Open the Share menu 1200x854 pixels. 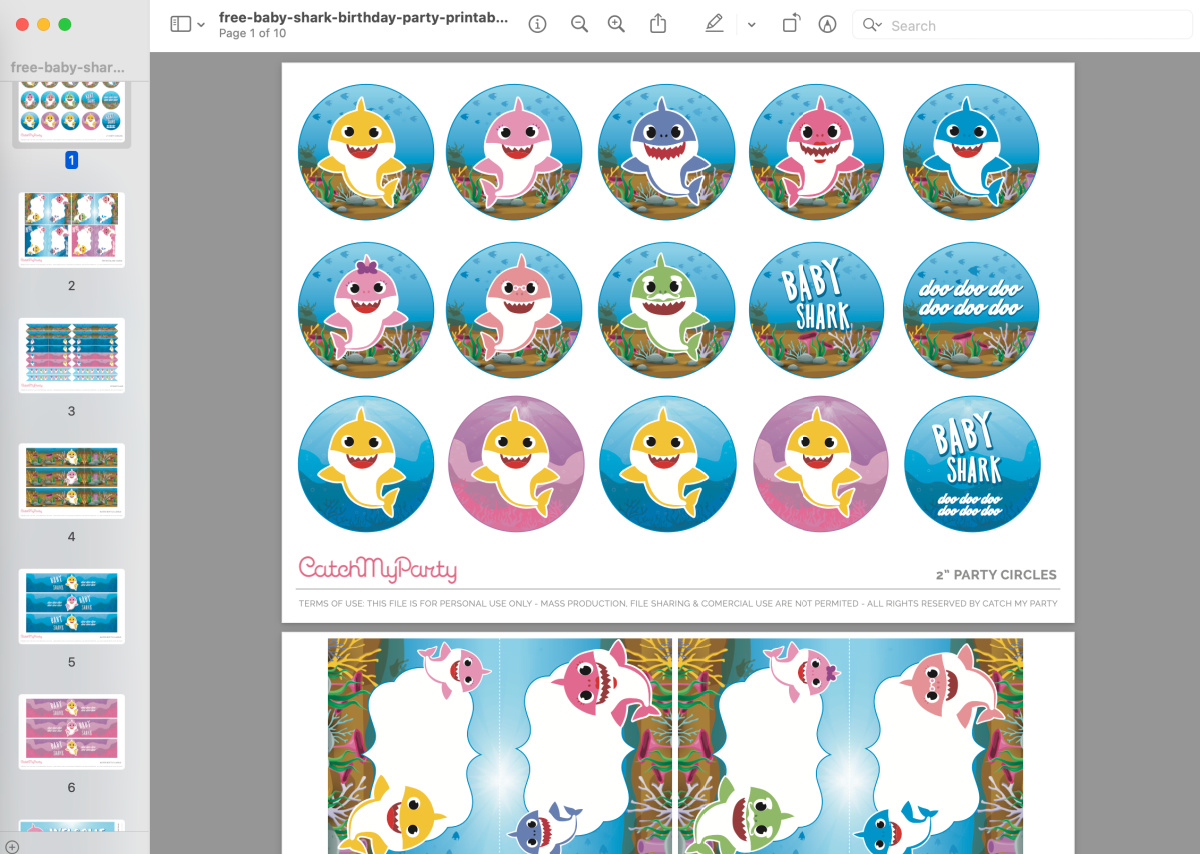click(x=658, y=23)
